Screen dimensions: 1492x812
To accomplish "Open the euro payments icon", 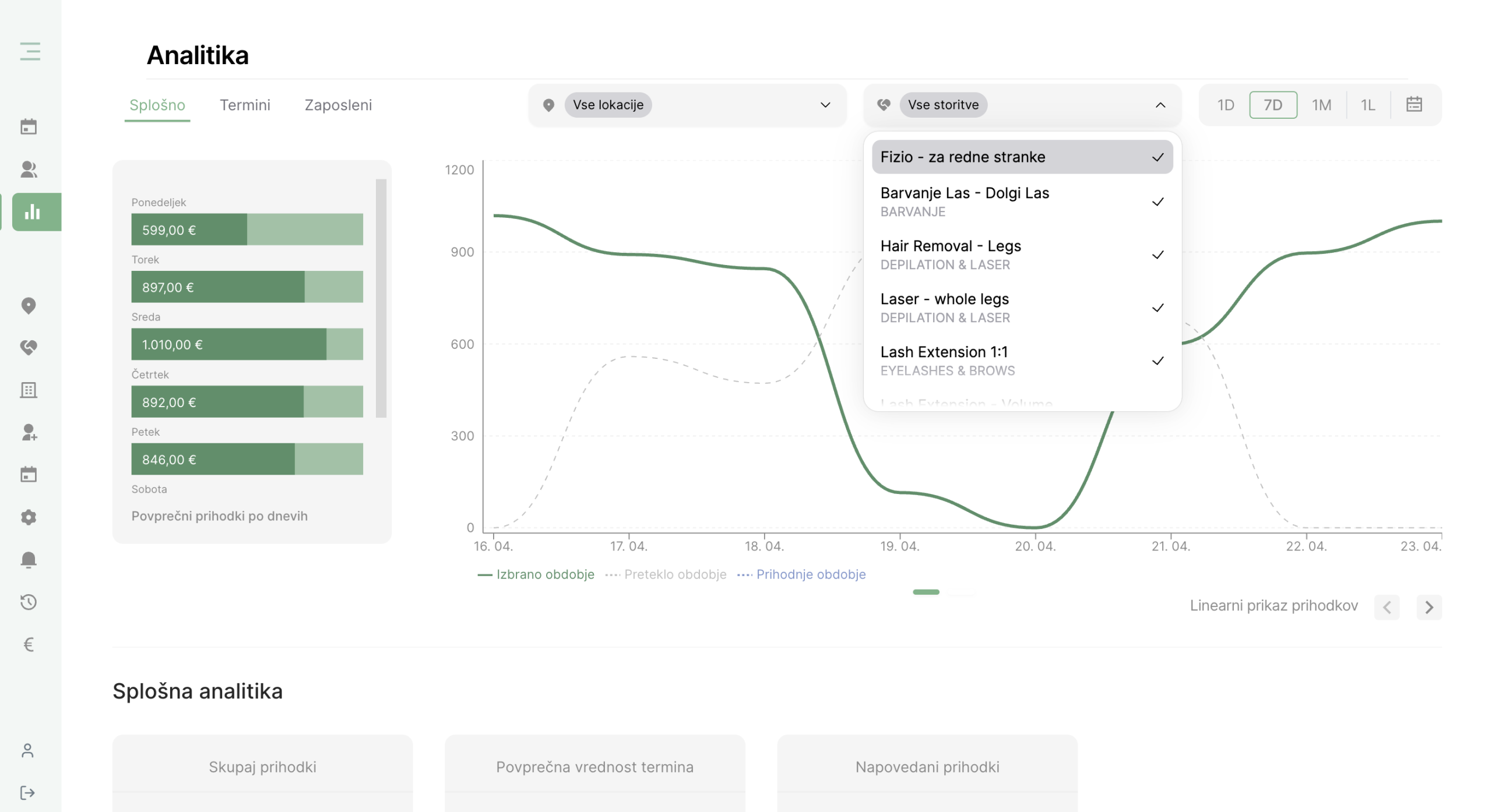I will pyautogui.click(x=29, y=644).
